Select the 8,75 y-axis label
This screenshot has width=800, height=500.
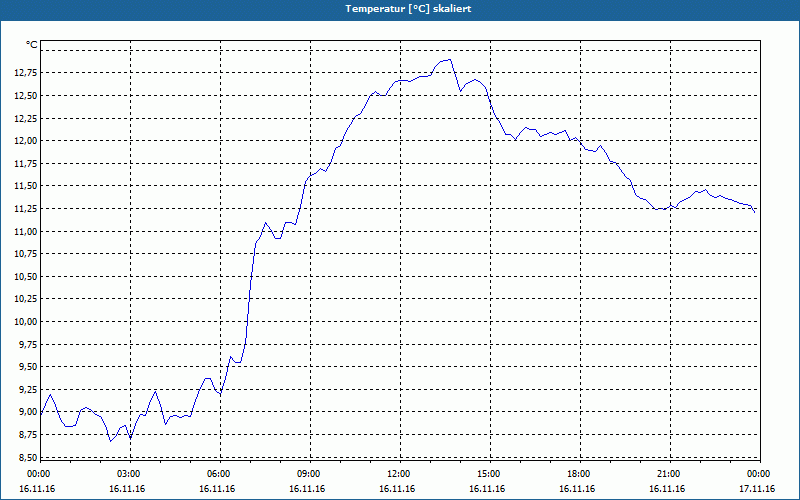[x=28, y=435]
